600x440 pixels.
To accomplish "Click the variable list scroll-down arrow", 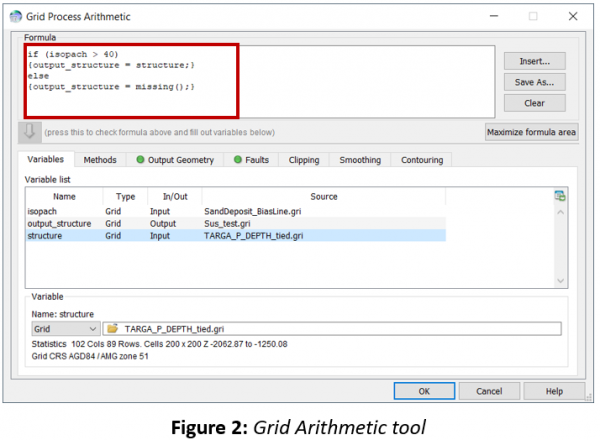I will 561,281.
